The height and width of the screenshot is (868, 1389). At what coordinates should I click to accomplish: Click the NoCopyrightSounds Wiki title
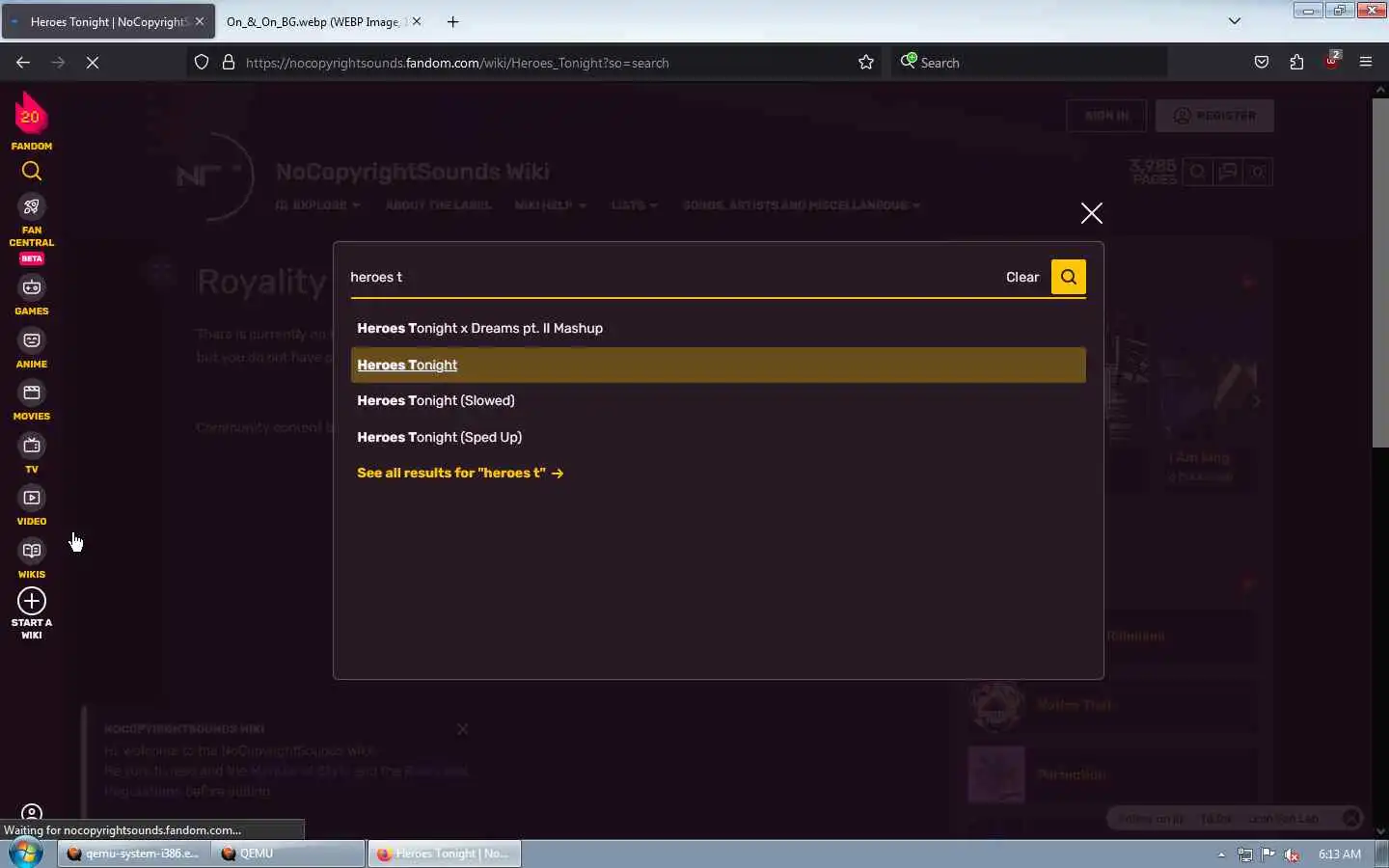pos(413,172)
